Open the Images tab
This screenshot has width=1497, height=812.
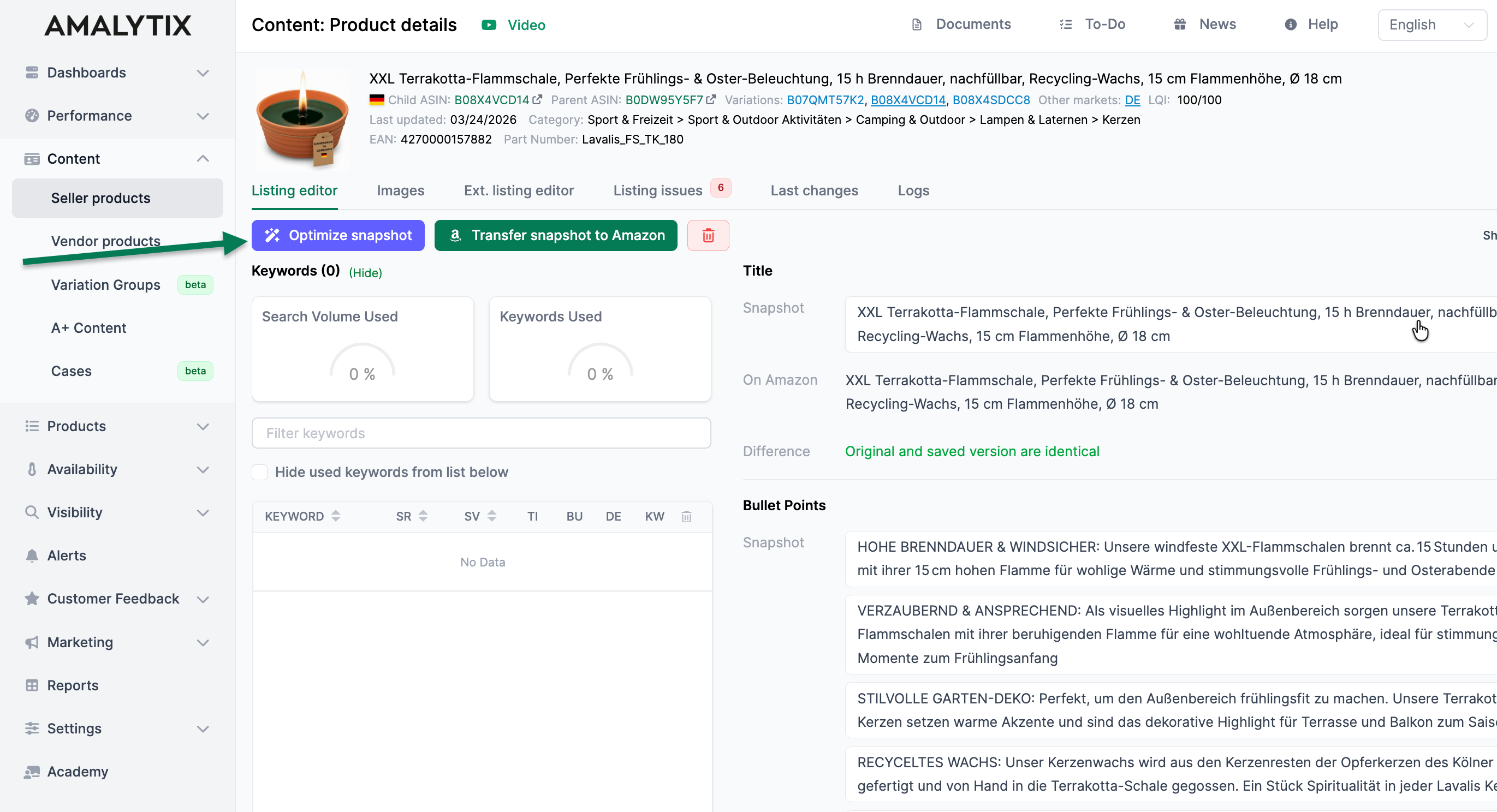point(400,190)
